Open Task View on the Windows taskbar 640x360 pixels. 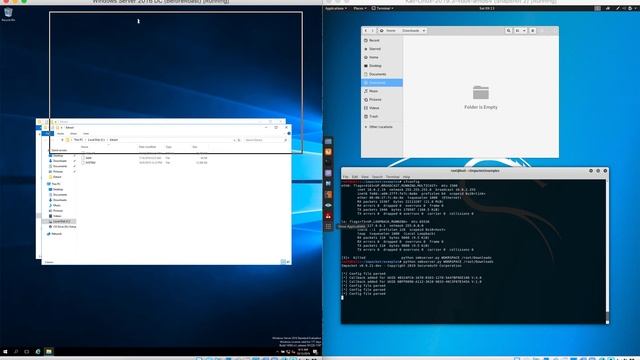pyautogui.click(x=27, y=351)
